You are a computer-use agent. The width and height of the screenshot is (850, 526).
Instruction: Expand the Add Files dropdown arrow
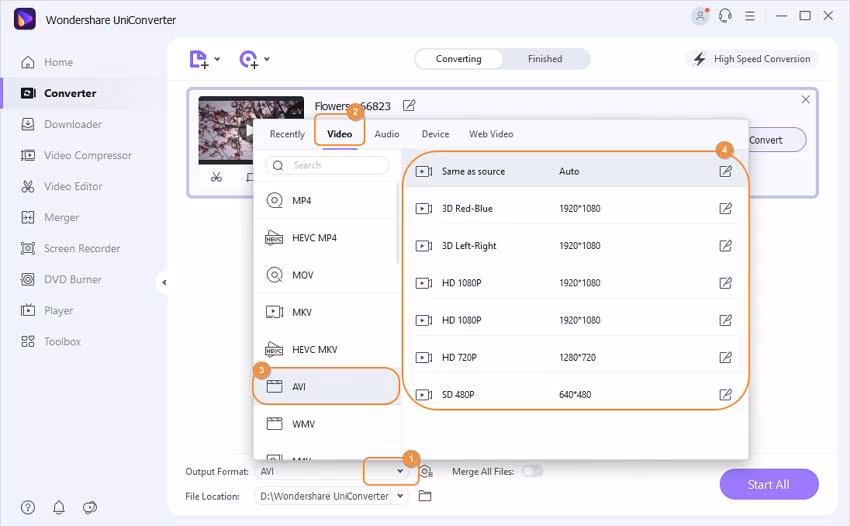217,59
